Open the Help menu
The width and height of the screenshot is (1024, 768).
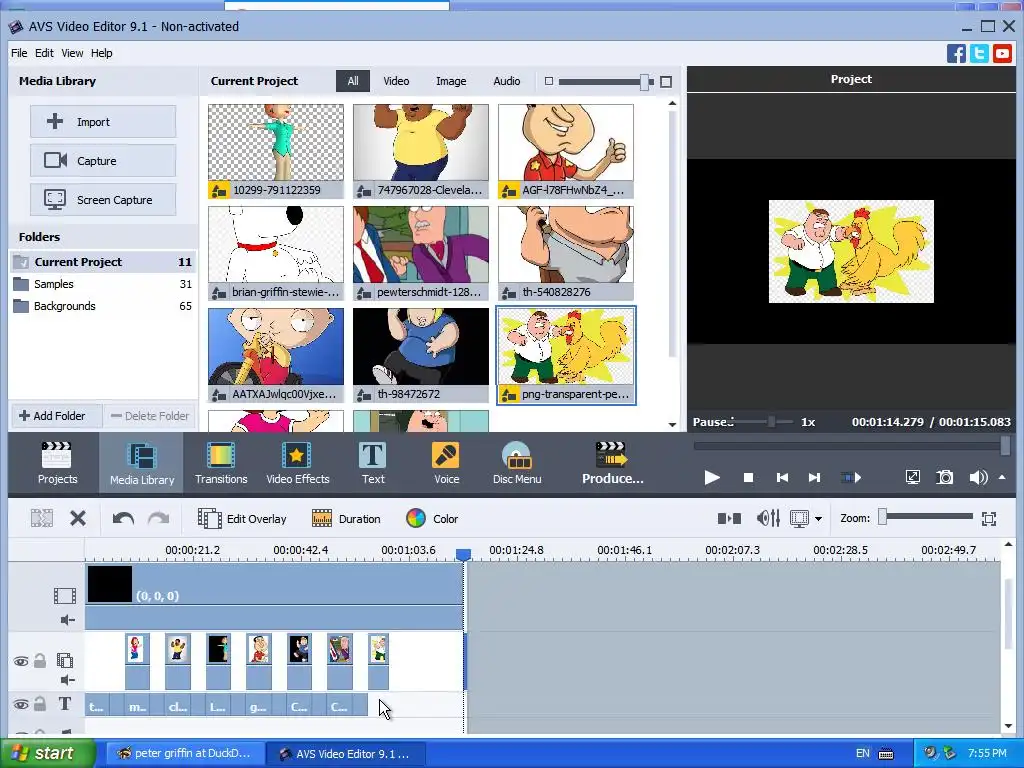click(101, 53)
